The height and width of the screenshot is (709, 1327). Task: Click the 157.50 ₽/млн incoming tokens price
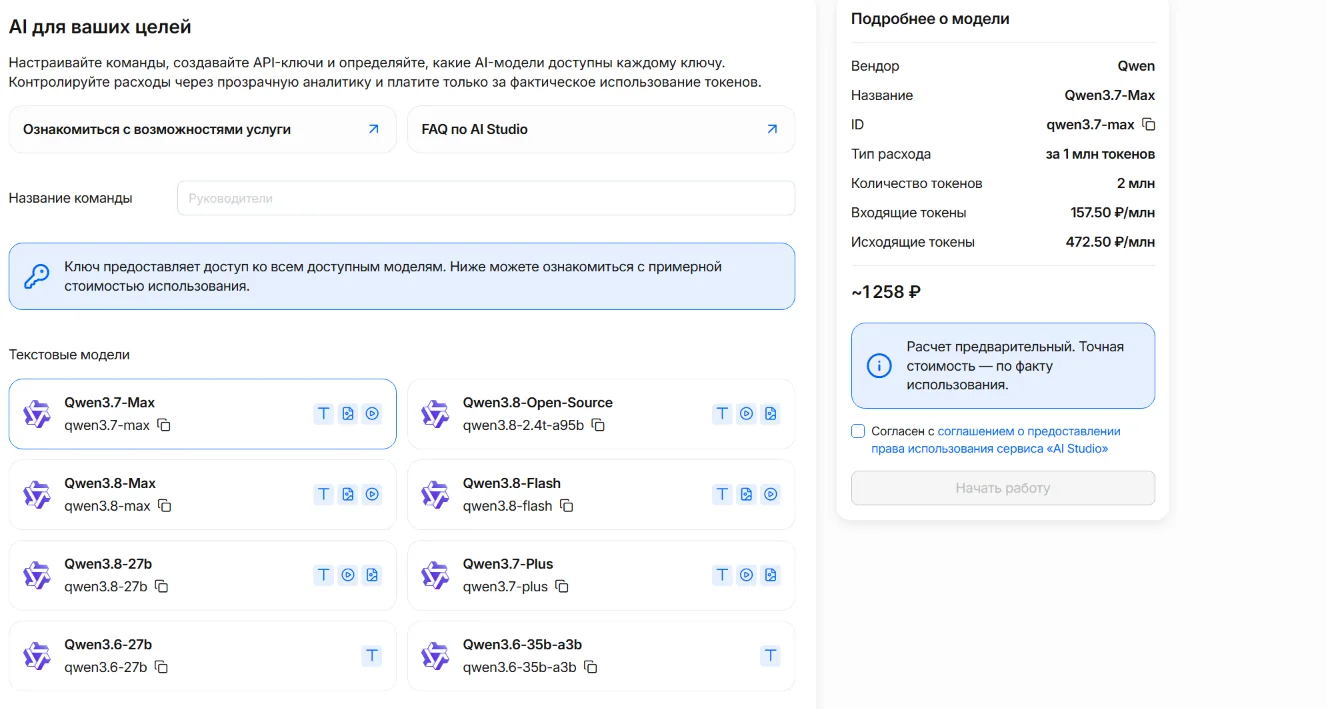coord(1112,213)
